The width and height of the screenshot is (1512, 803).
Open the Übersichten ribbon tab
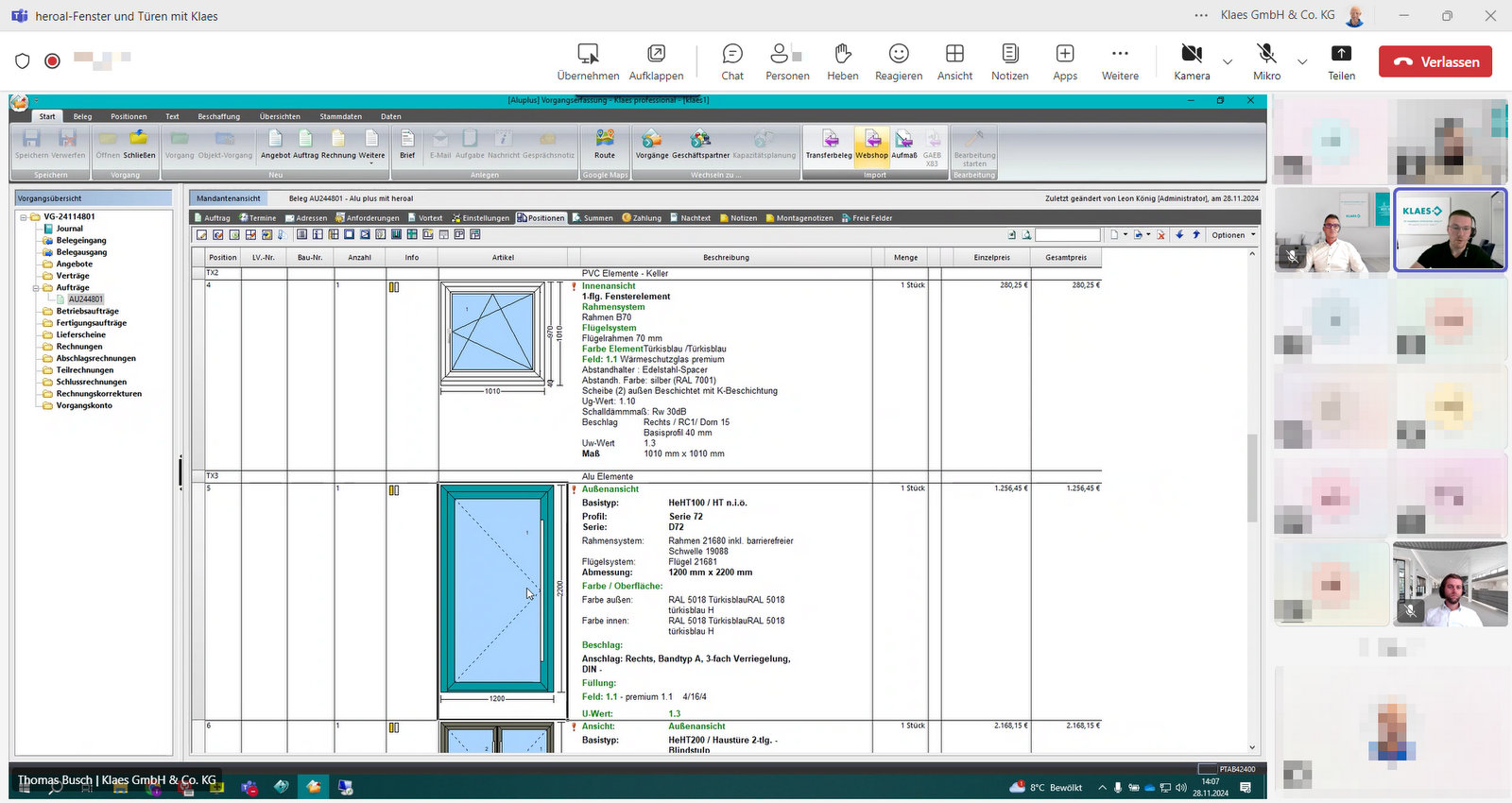click(280, 116)
